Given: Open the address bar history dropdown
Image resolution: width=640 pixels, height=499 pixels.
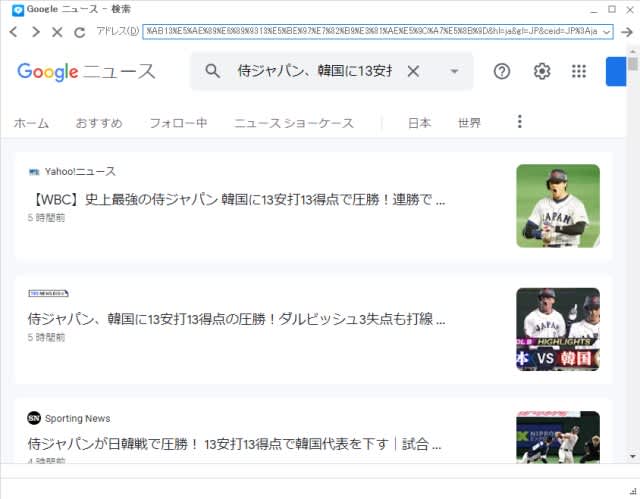Looking at the screenshot, I should (607, 32).
